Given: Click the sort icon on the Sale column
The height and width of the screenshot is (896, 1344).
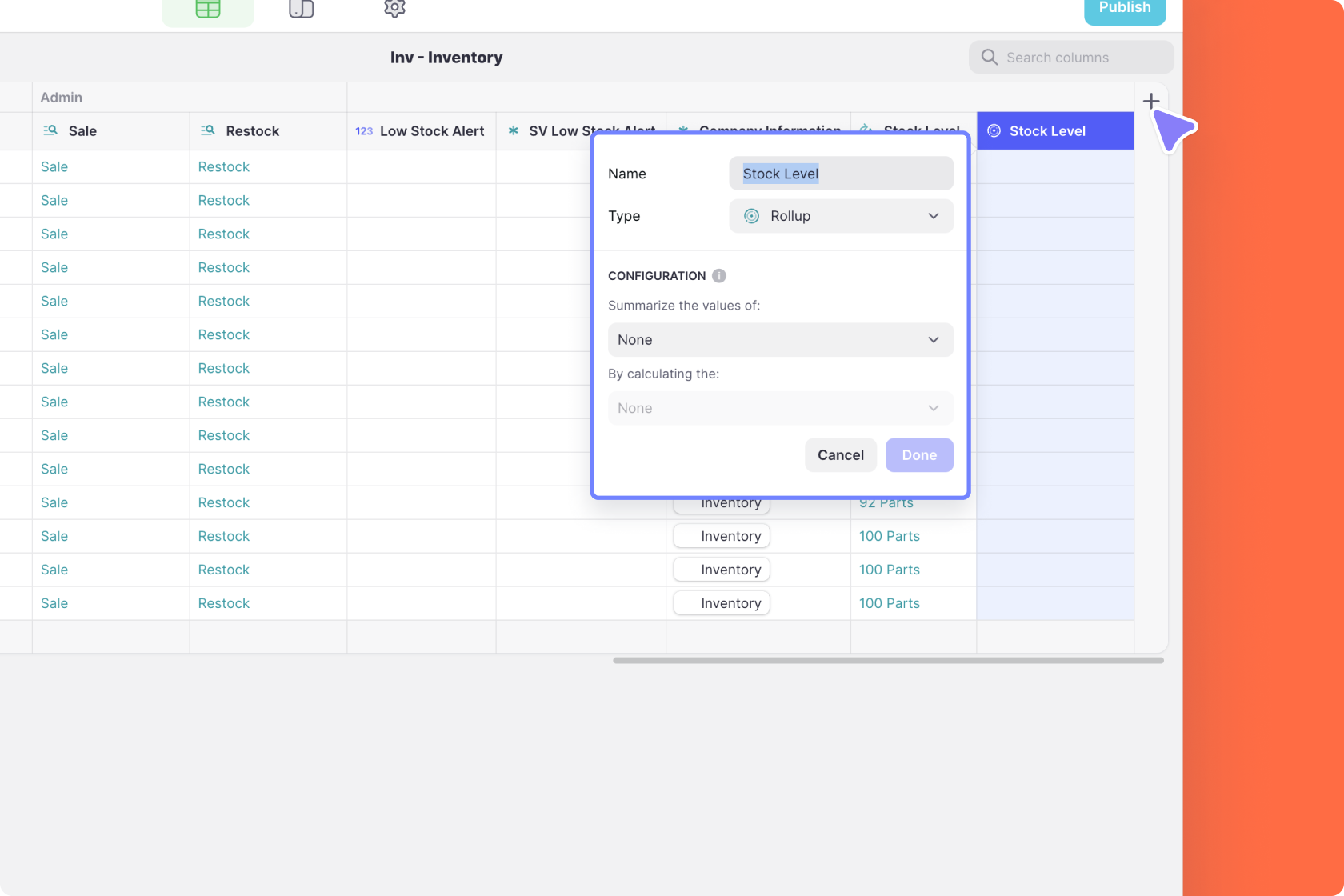Looking at the screenshot, I should click(x=50, y=130).
